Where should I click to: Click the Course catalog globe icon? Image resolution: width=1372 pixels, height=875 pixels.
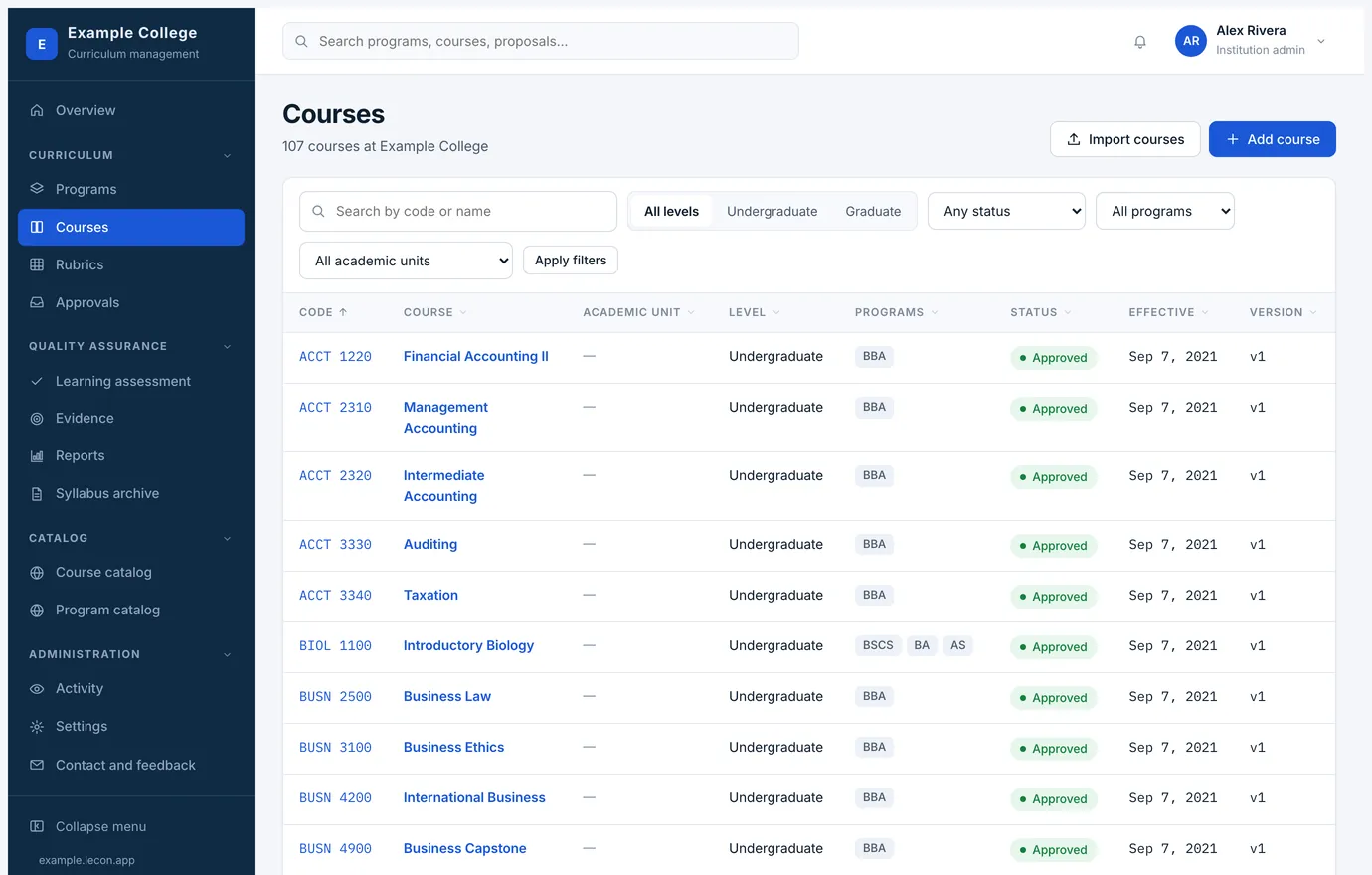pyautogui.click(x=37, y=573)
